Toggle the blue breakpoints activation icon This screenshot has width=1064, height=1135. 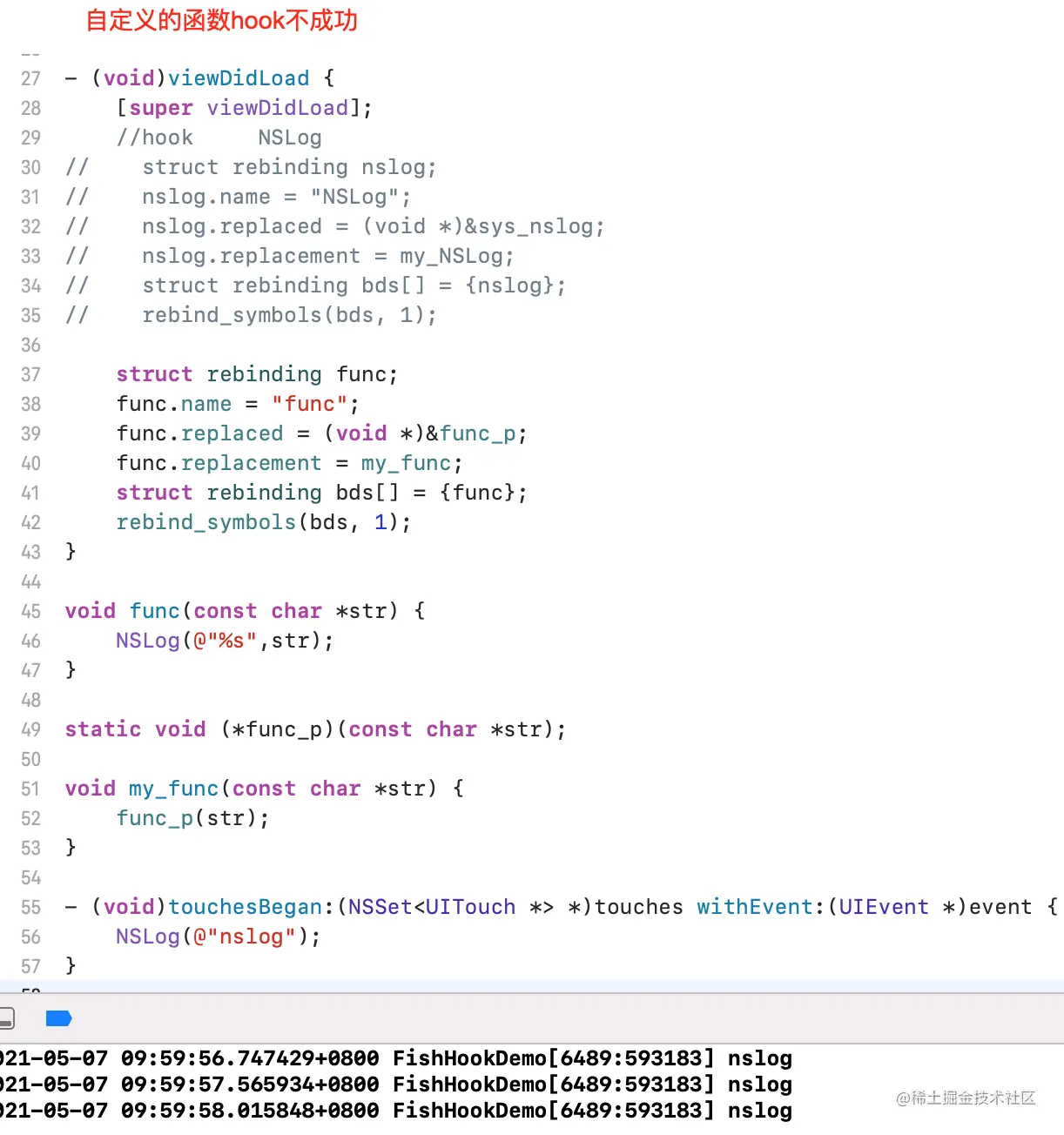click(58, 1018)
